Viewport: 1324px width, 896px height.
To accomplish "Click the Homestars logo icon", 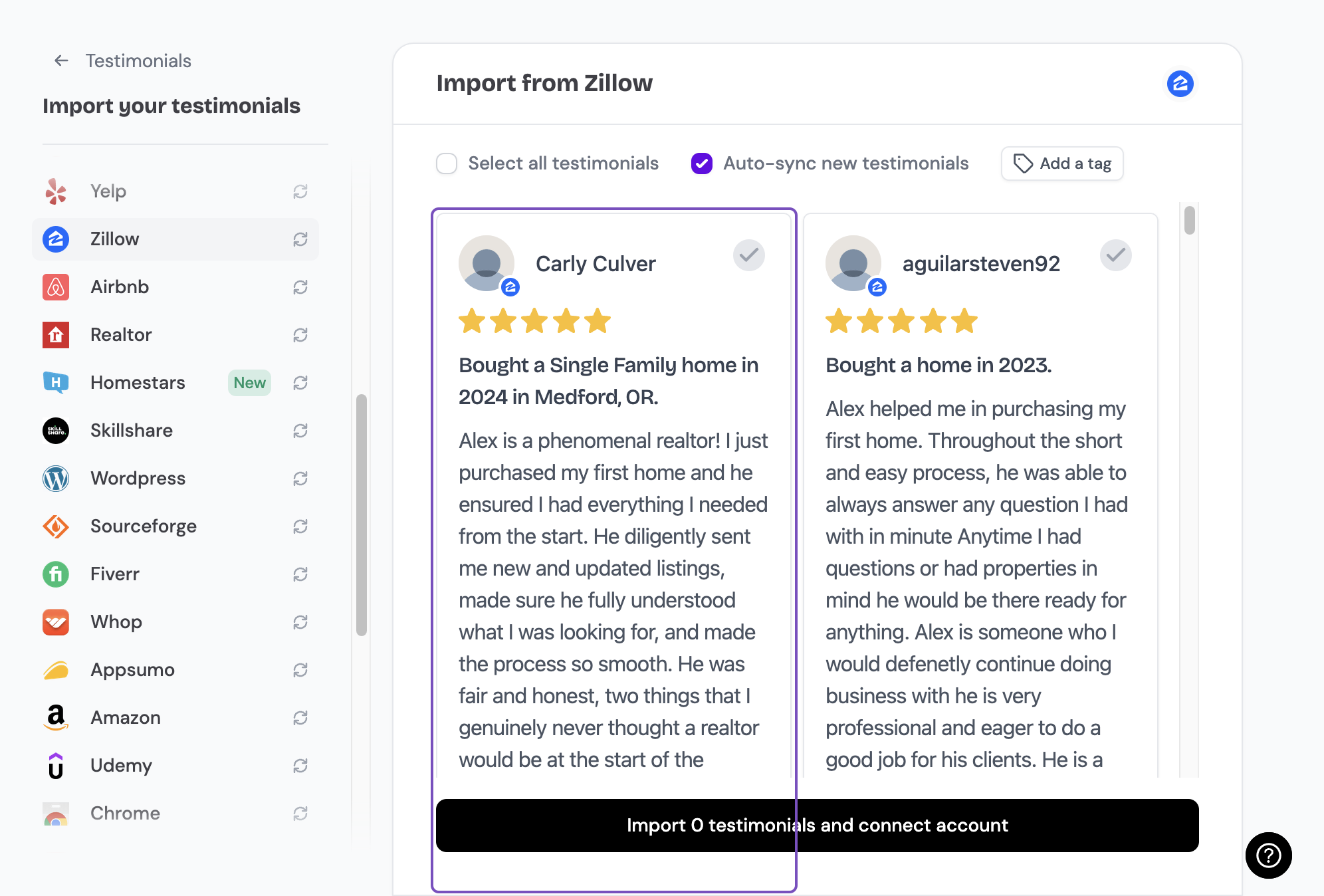I will [56, 383].
